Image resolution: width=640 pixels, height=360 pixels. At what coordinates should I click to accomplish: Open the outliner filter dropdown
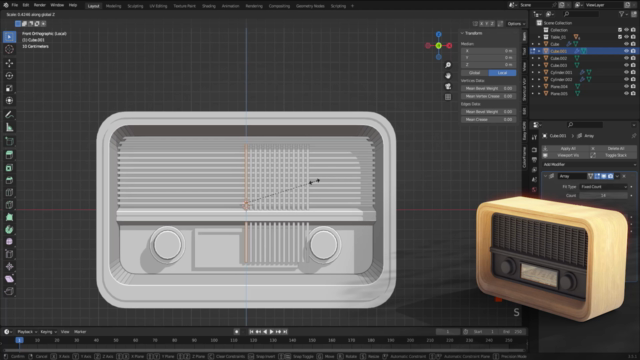point(623,14)
